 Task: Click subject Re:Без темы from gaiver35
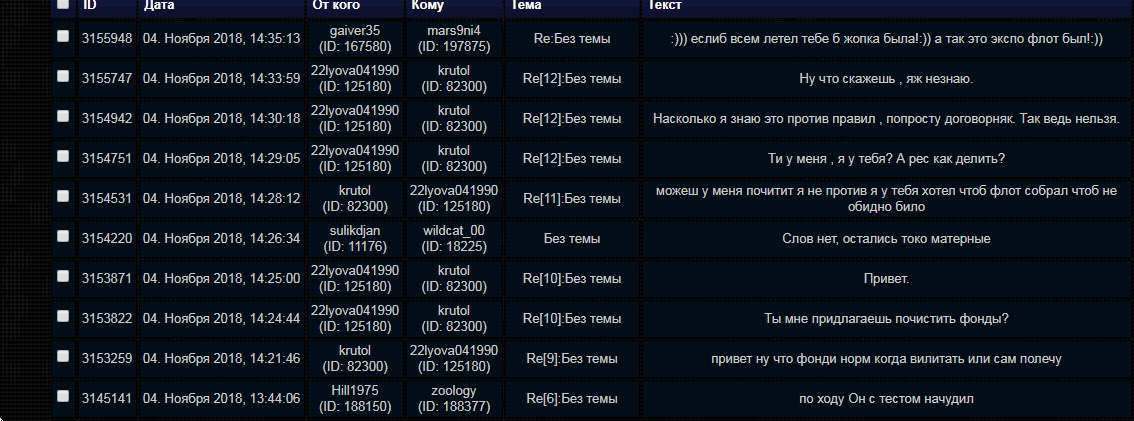(x=571, y=39)
